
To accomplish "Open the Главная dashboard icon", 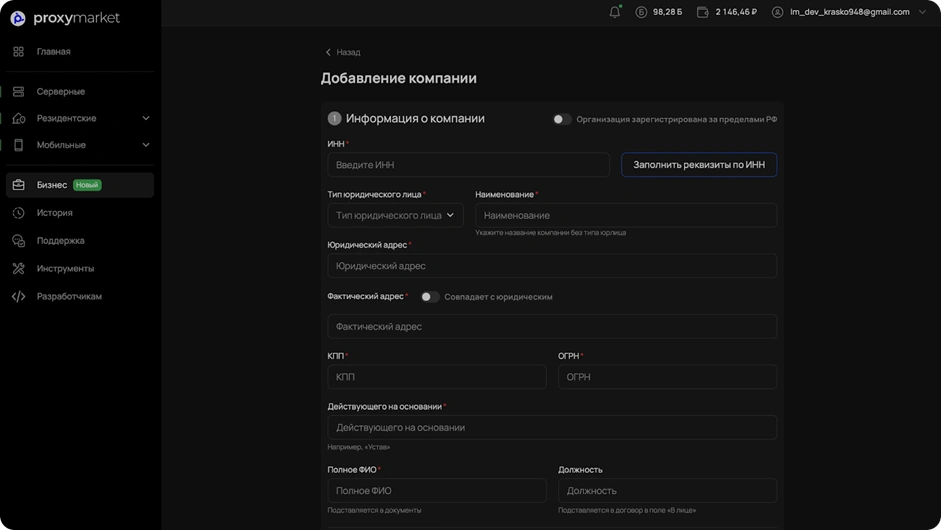I will point(19,52).
